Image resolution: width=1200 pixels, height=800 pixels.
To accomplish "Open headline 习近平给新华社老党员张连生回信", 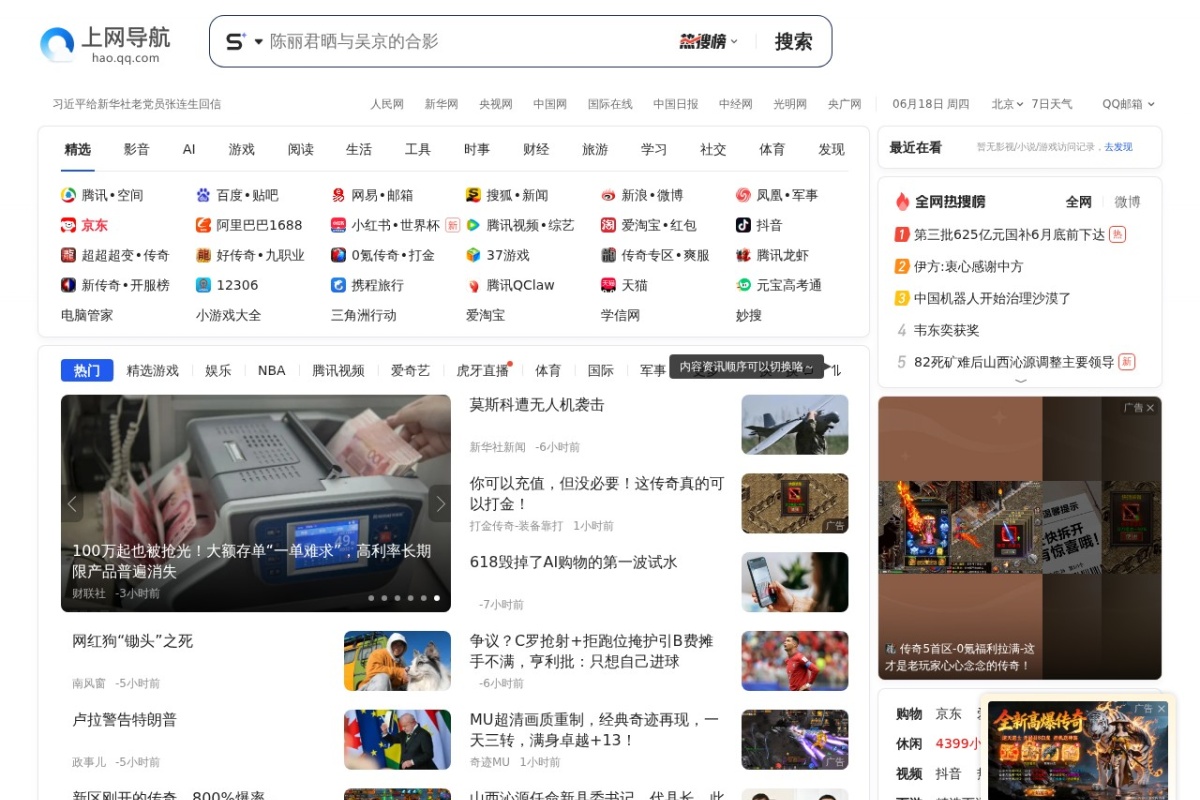I will tap(137, 104).
